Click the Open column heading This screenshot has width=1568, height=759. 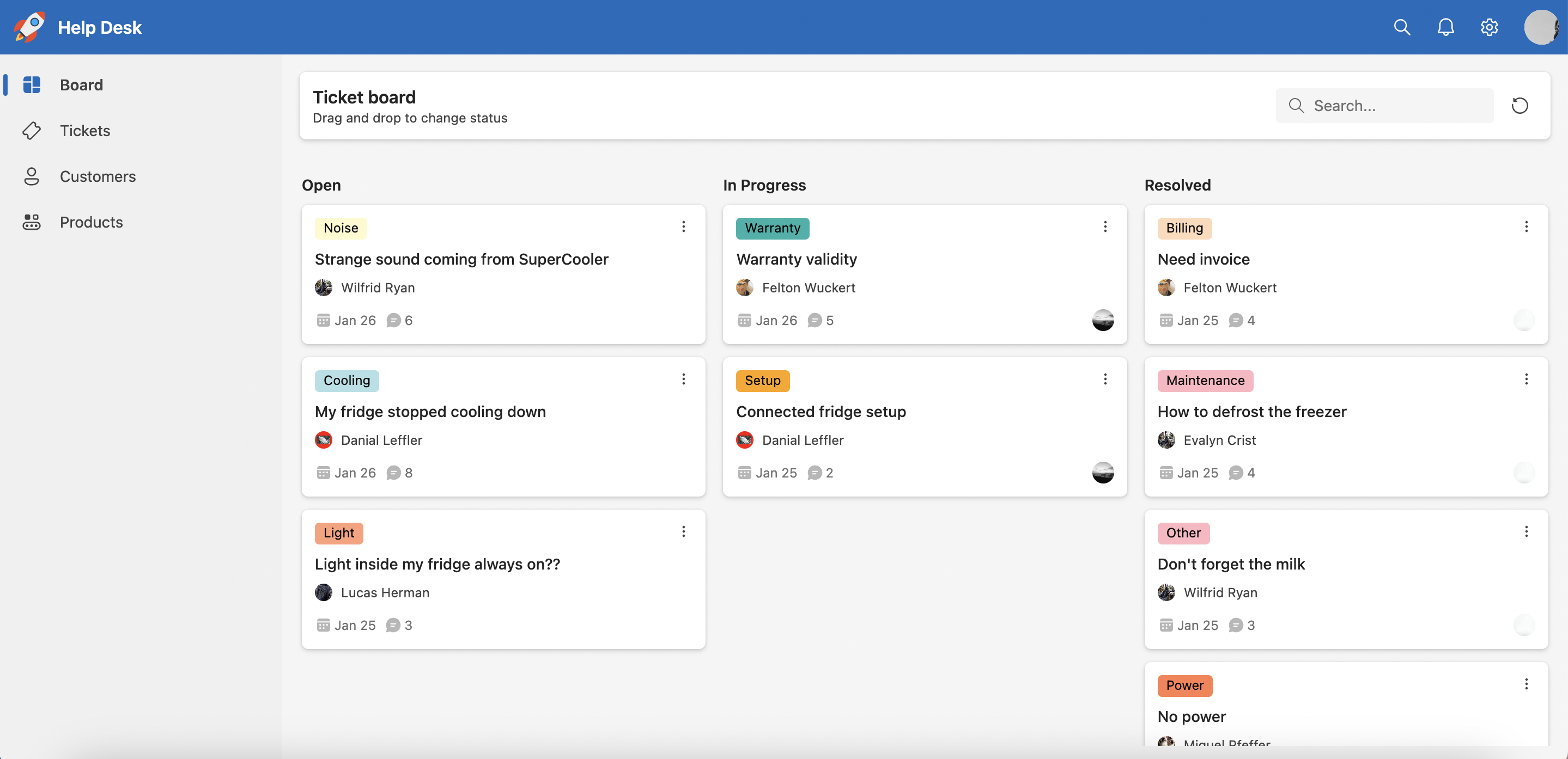pyautogui.click(x=321, y=186)
